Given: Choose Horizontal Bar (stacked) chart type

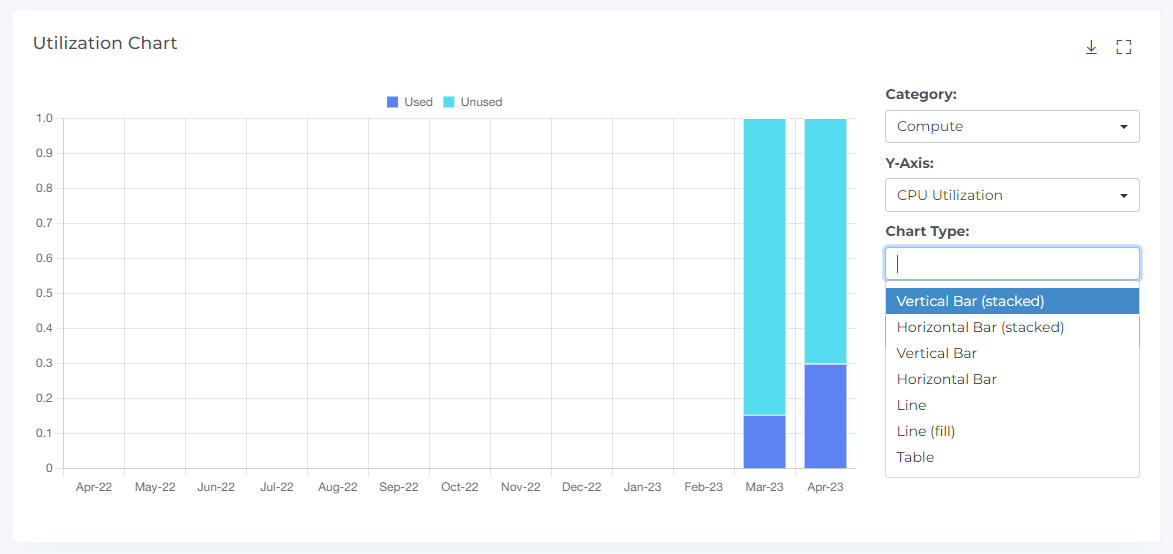Looking at the screenshot, I should click(x=980, y=327).
